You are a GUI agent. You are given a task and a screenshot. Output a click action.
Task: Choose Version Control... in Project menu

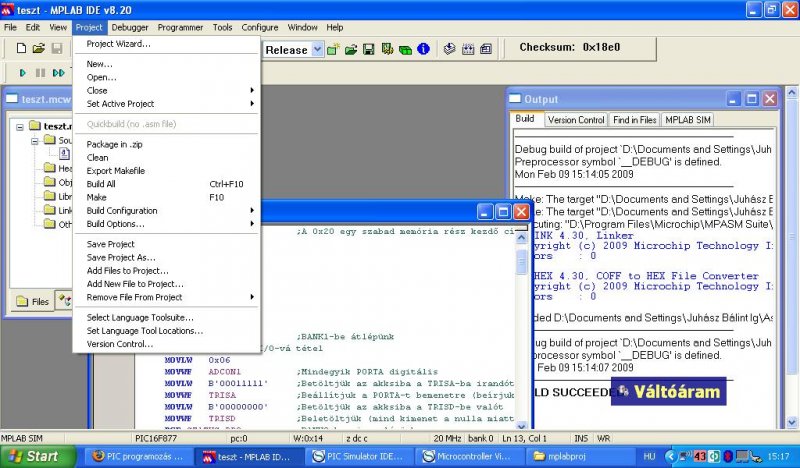pyautogui.click(x=166, y=344)
